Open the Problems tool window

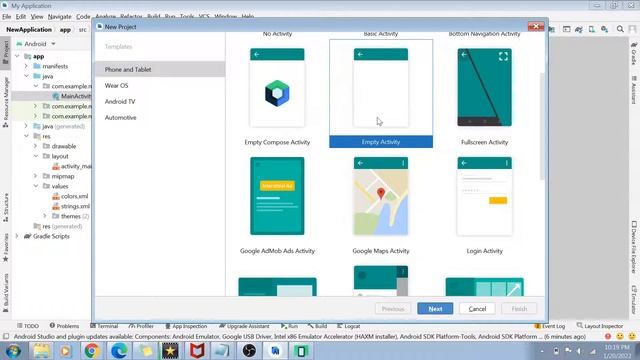(64, 326)
